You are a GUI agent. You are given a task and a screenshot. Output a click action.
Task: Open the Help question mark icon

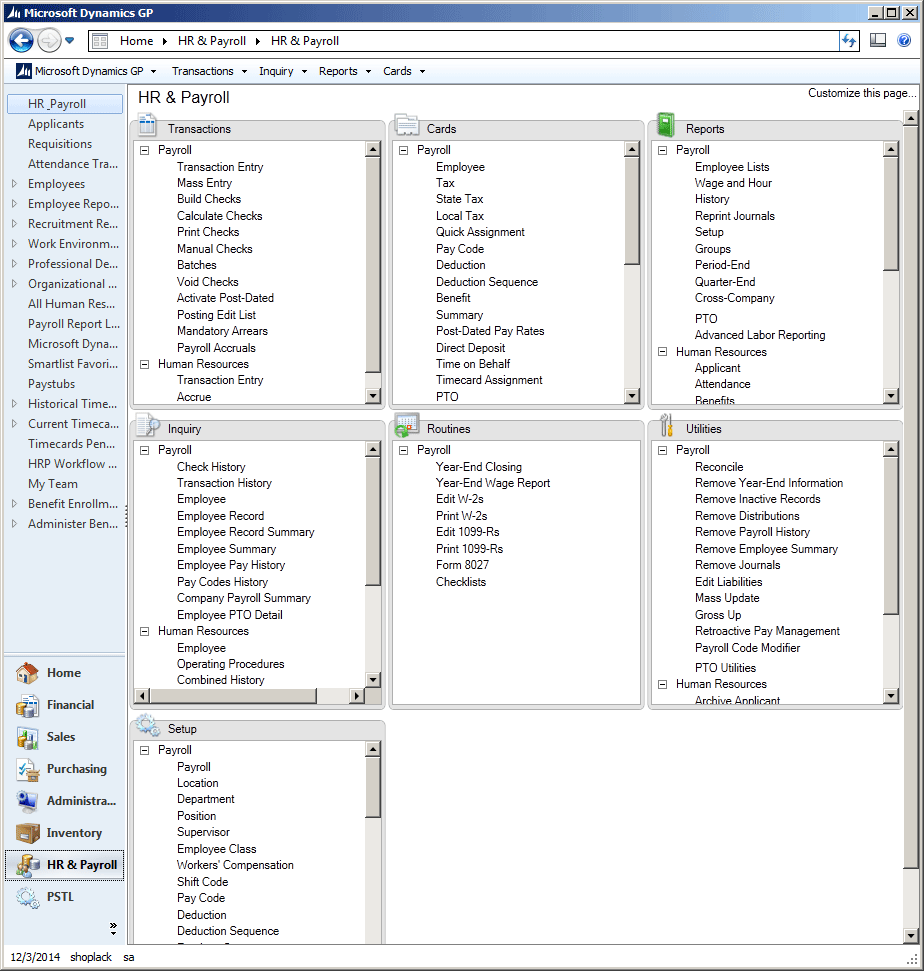[x=904, y=41]
